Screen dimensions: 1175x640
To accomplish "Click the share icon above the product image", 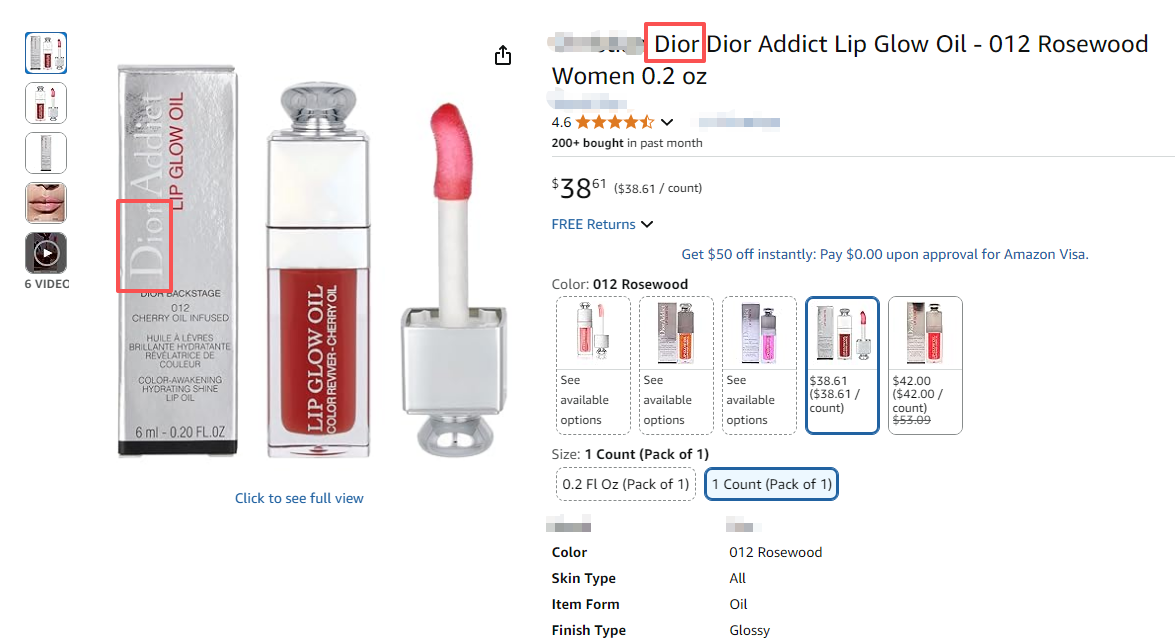I will coord(502,55).
